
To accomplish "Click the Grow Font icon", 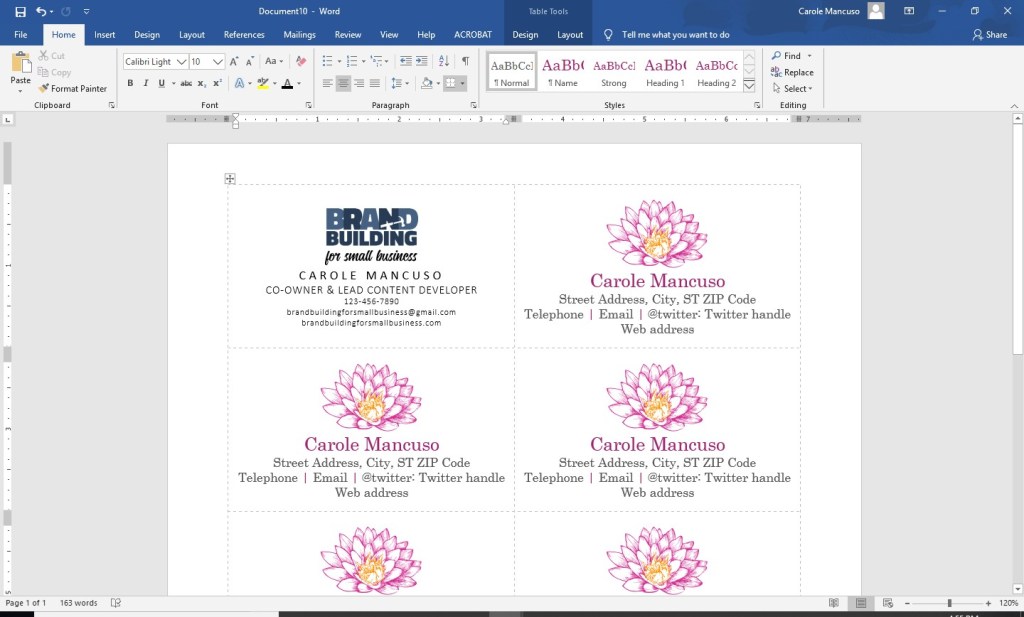I will (235, 61).
